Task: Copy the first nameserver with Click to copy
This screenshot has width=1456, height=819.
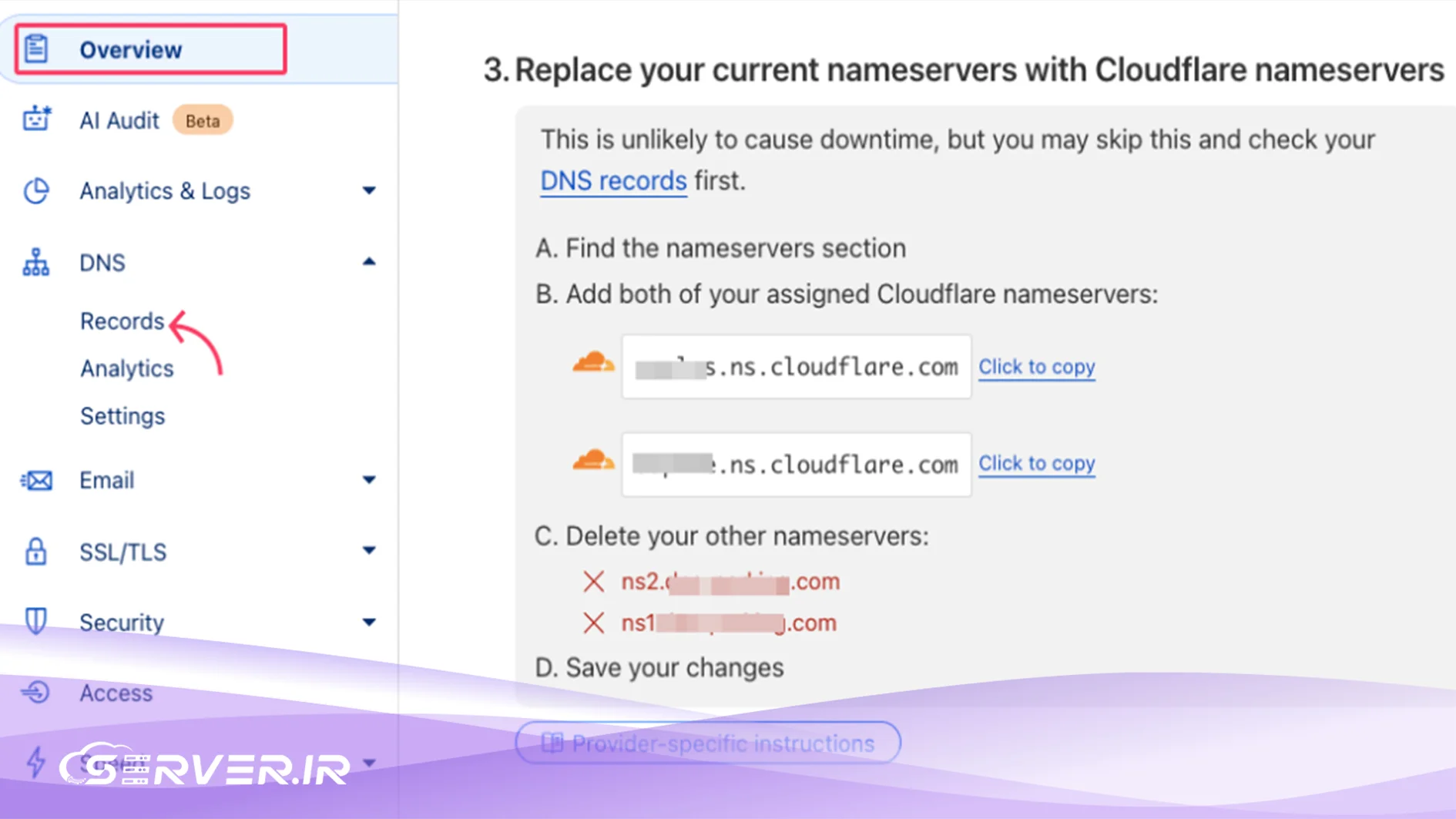Action: [1037, 367]
